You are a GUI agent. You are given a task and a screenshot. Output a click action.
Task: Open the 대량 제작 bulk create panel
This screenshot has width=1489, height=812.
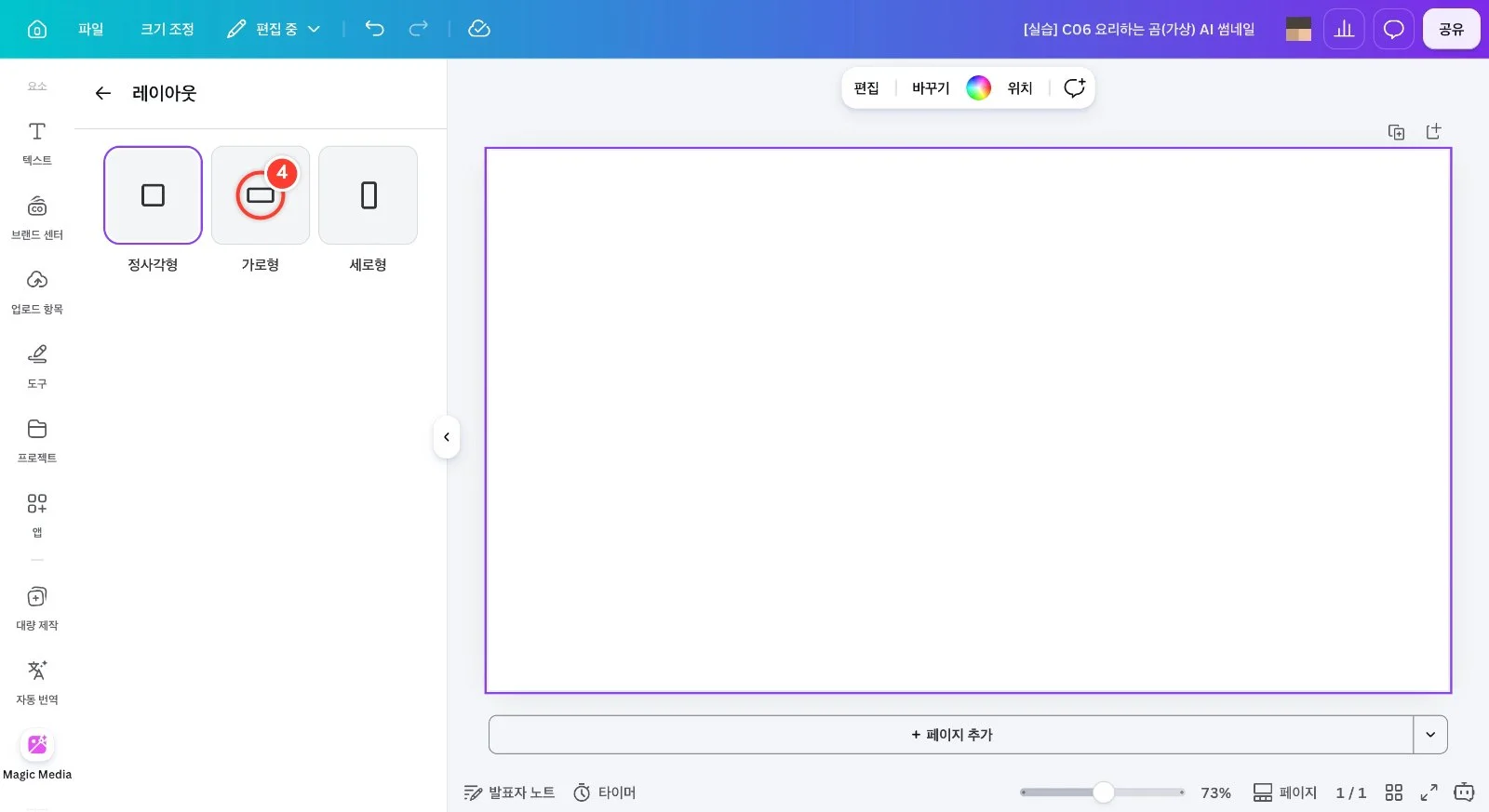[x=37, y=608]
